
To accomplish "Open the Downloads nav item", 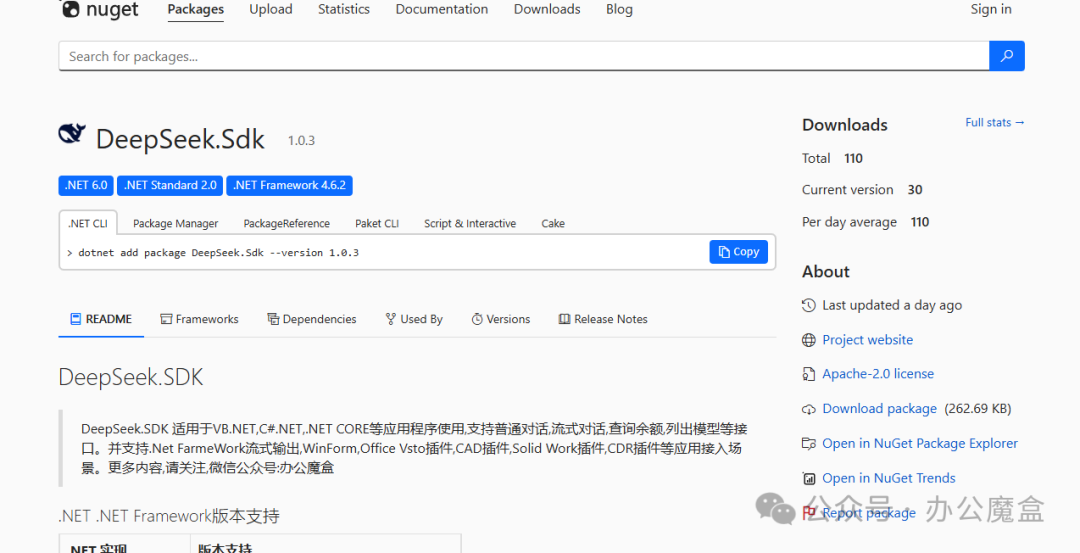I will 547,9.
